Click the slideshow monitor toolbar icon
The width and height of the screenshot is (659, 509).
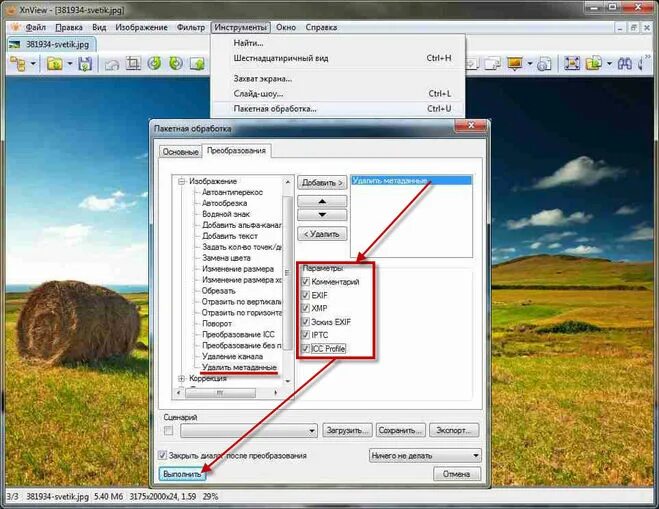click(x=515, y=64)
